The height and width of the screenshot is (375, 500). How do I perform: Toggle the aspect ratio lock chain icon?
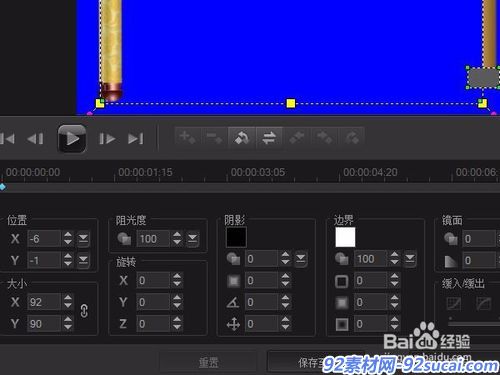pos(84,311)
